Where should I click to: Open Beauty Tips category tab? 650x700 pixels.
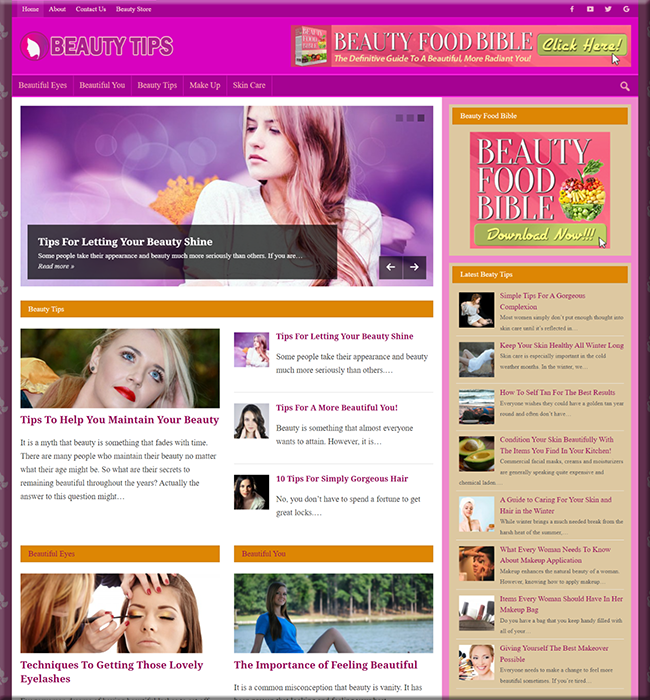point(157,85)
